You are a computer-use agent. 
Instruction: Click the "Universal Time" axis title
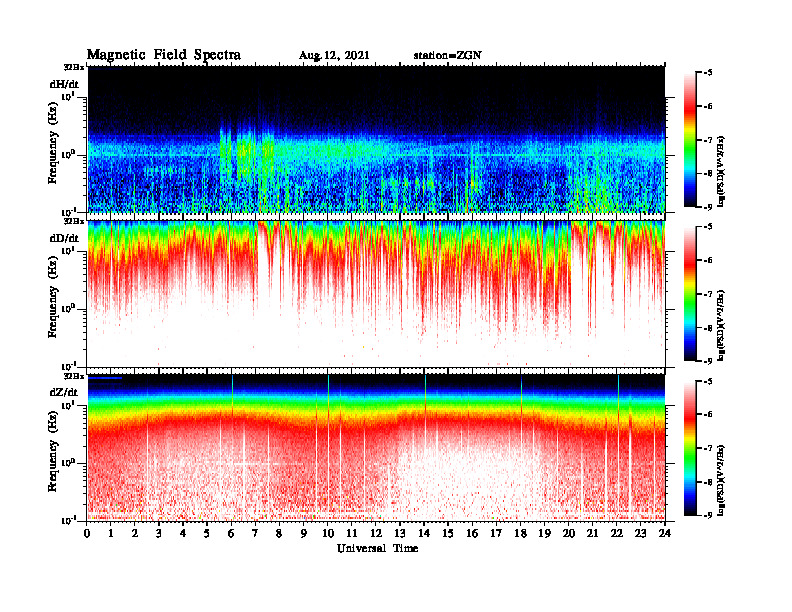click(377, 548)
